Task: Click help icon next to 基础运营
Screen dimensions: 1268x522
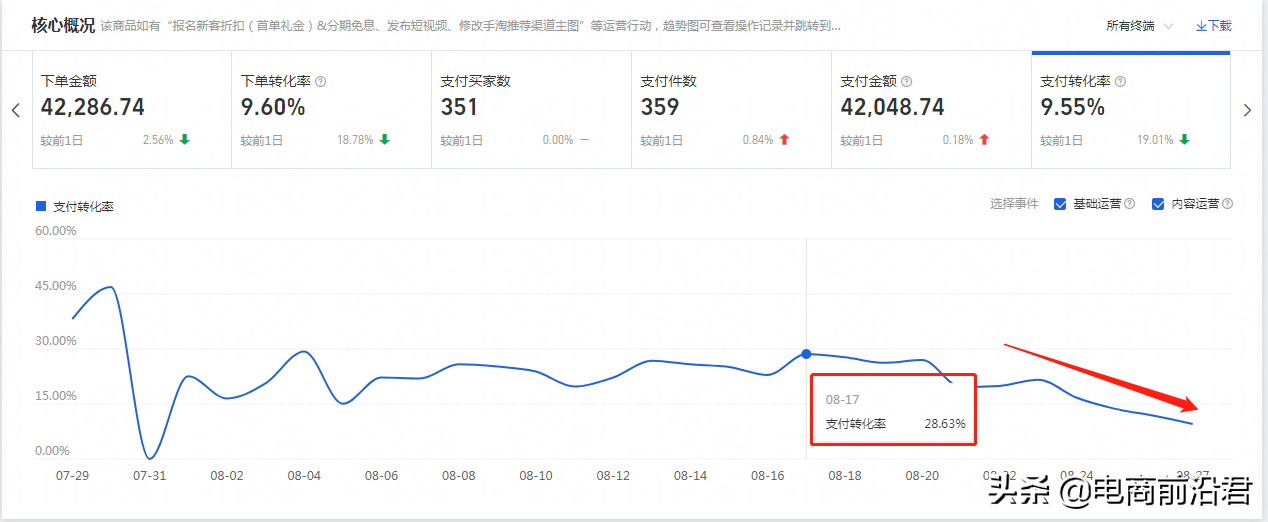Action: (x=1129, y=204)
